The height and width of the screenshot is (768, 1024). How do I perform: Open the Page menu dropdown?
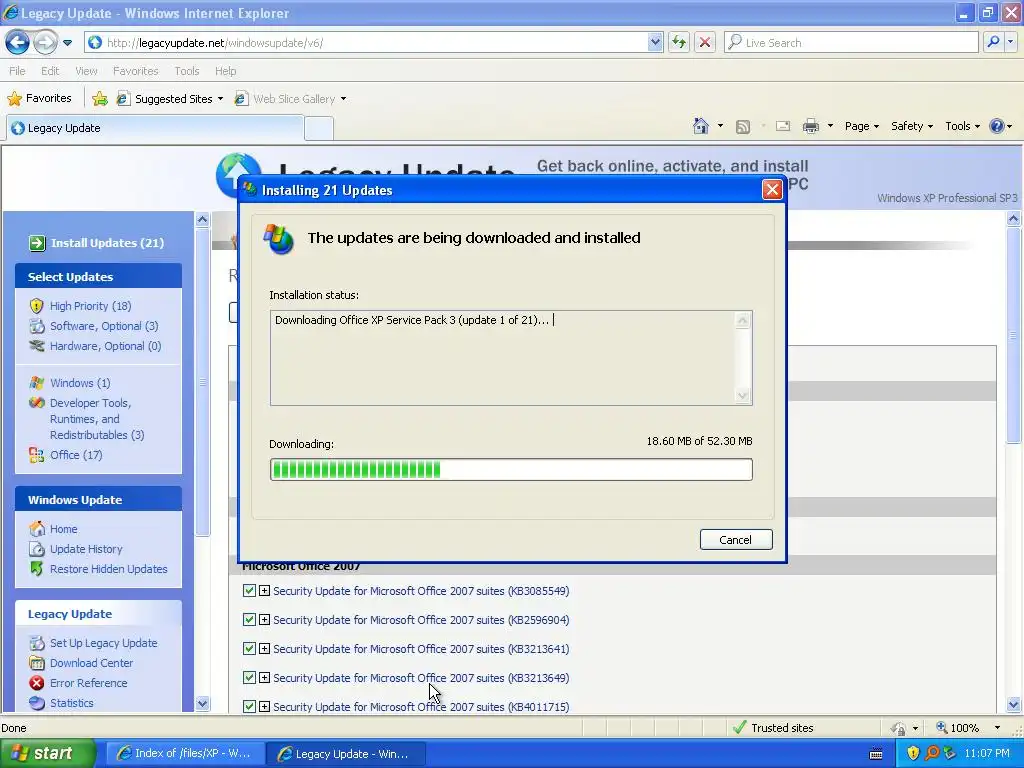click(x=861, y=126)
